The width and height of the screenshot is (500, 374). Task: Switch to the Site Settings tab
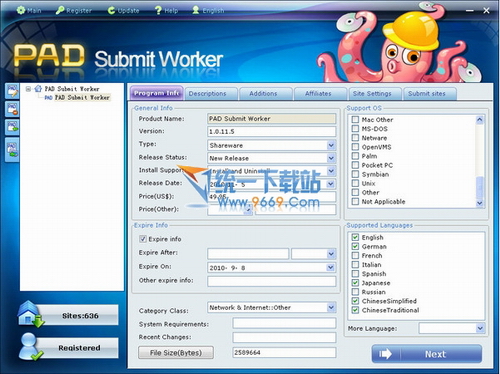(x=375, y=94)
